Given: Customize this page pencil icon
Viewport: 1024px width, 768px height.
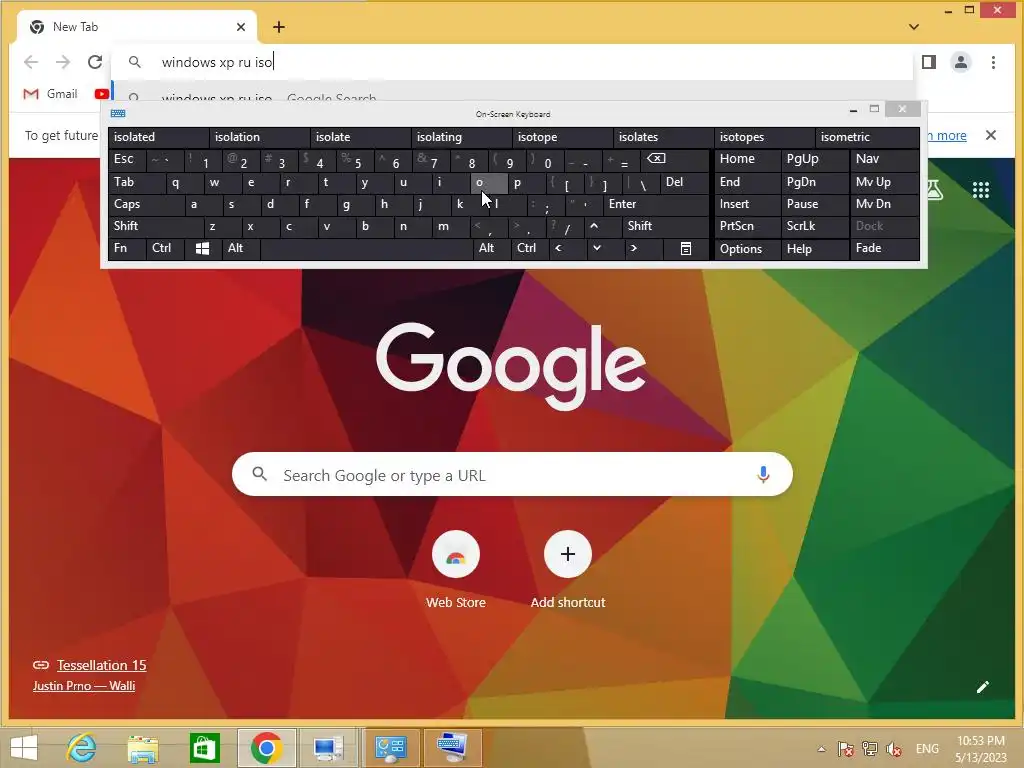Looking at the screenshot, I should [982, 686].
